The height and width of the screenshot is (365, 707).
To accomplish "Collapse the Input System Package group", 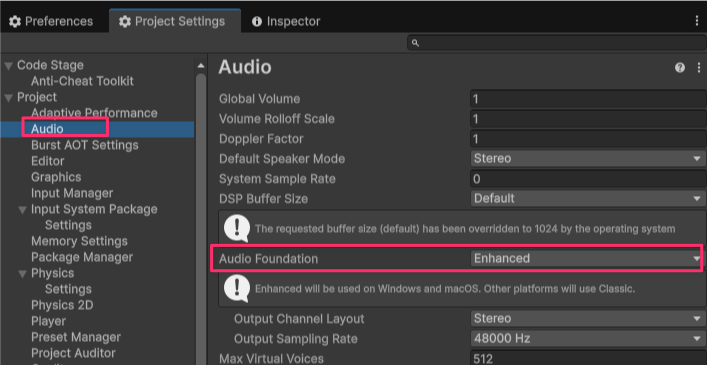I will (22, 210).
